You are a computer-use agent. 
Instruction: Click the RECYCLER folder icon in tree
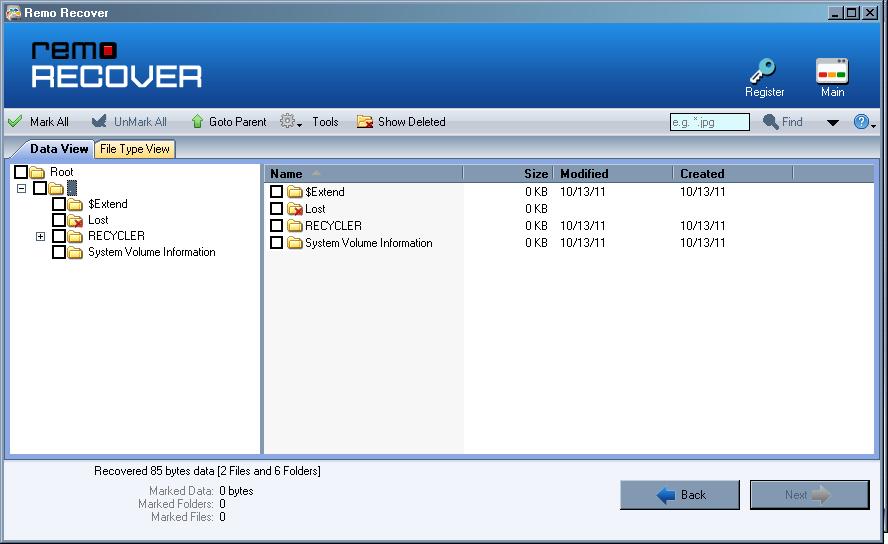click(75, 236)
